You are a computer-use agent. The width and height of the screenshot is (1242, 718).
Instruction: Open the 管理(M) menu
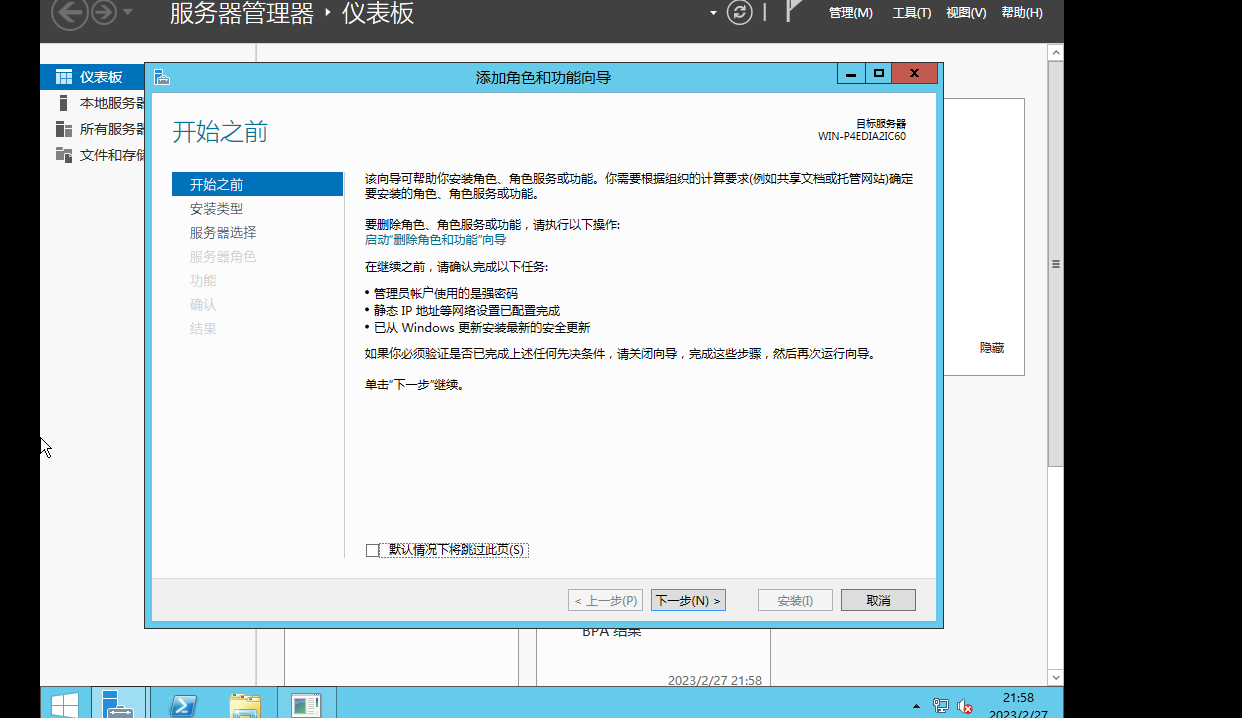(851, 13)
